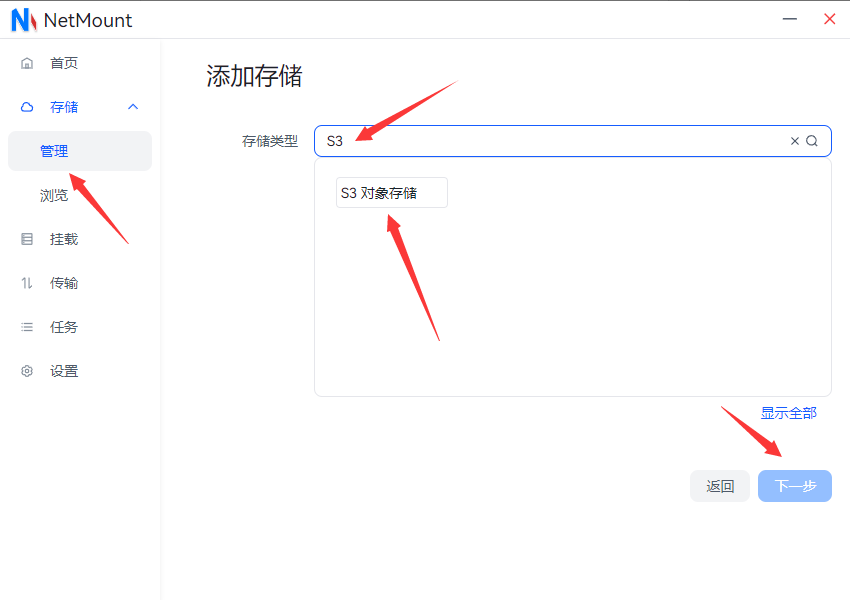
Task: Click the NetMount logo in the title bar
Action: tap(24, 20)
